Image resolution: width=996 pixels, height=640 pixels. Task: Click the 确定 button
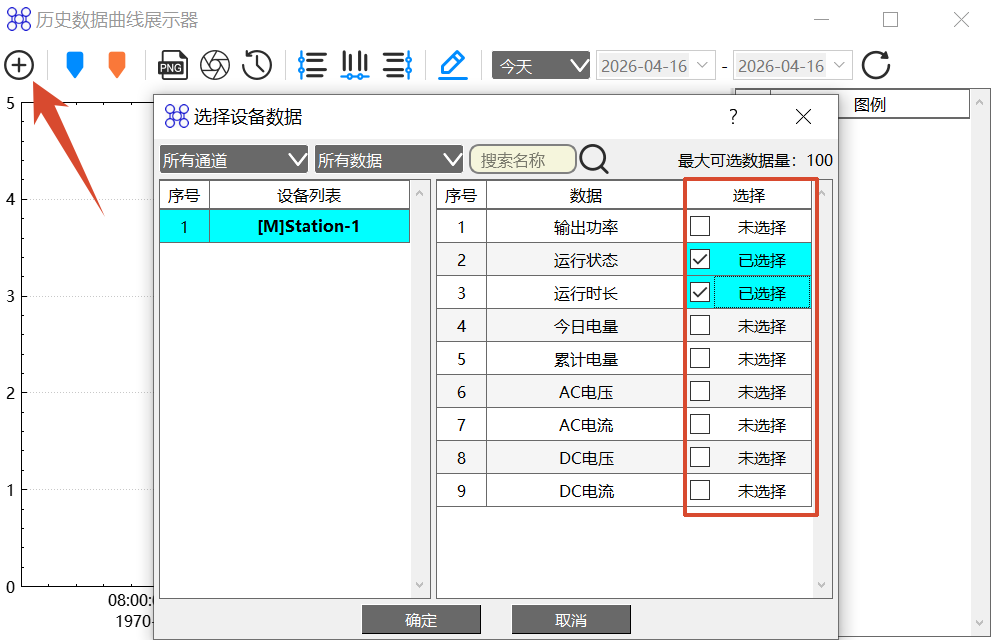click(421, 619)
